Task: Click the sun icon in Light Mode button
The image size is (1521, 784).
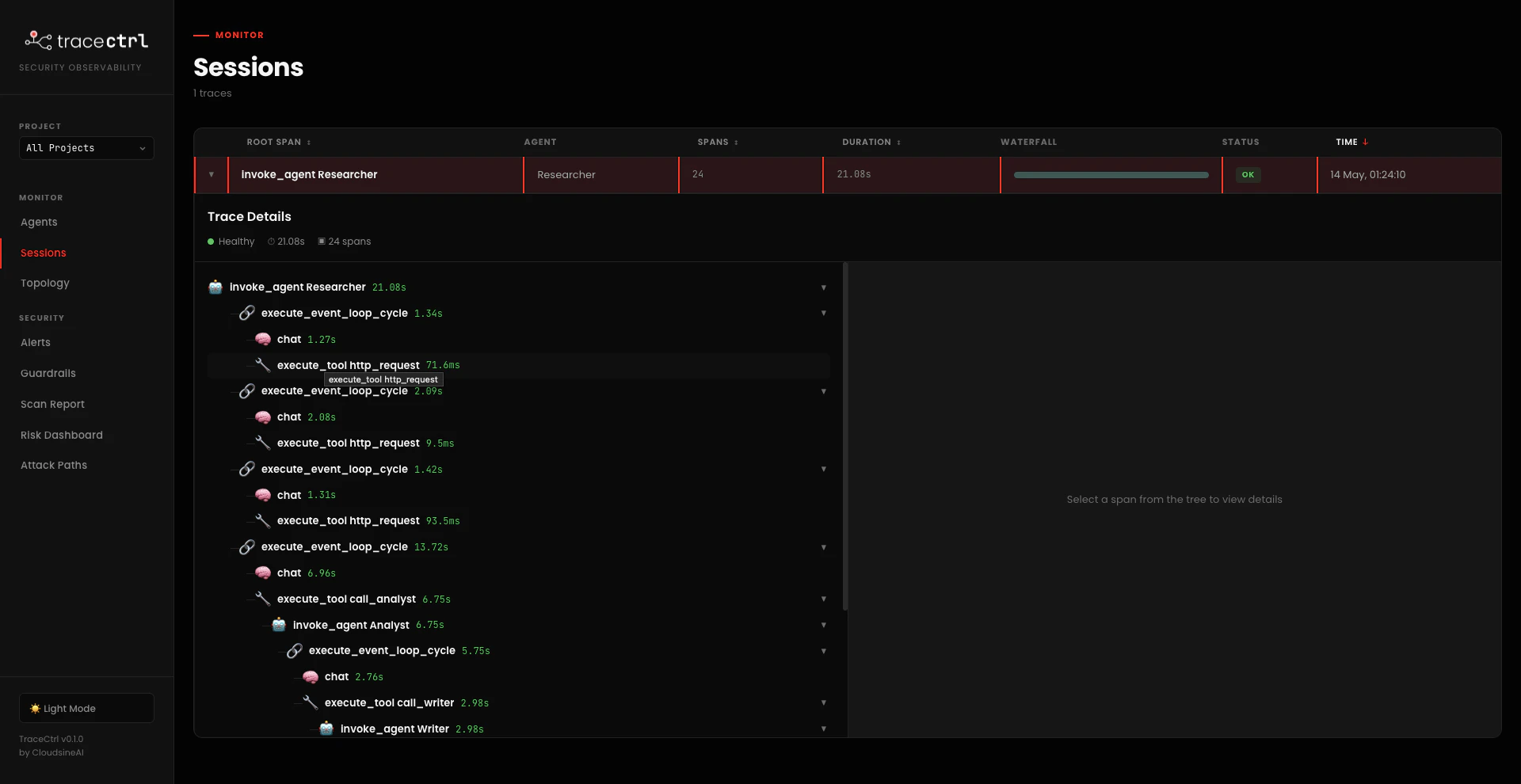Action: [x=35, y=709]
